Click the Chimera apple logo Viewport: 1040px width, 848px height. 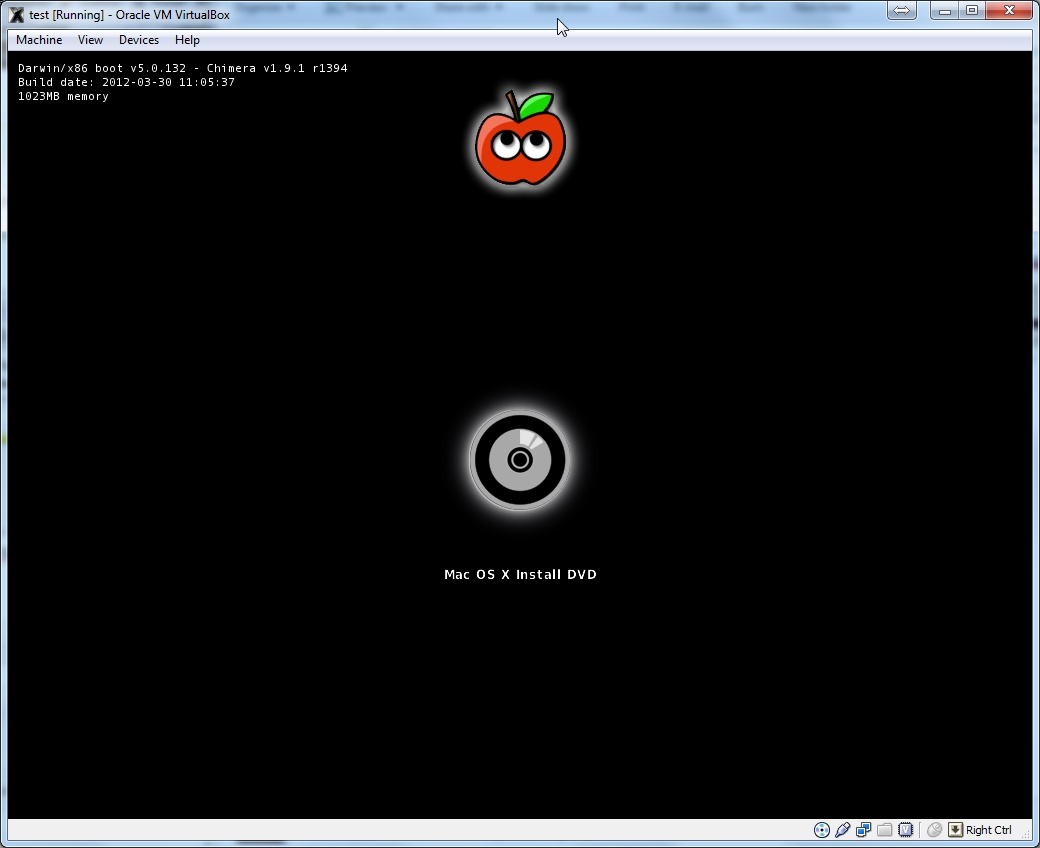[x=521, y=138]
